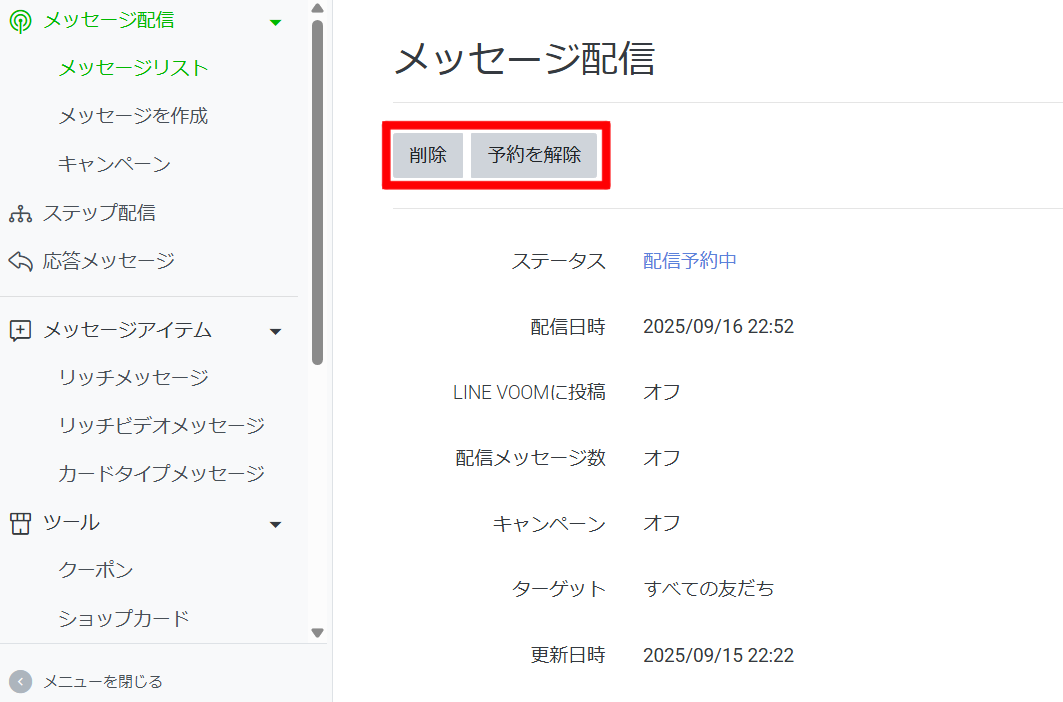The width and height of the screenshot is (1063, 702).
Task: Click the メニューを閉じる circle arrow icon
Action: (x=20, y=681)
